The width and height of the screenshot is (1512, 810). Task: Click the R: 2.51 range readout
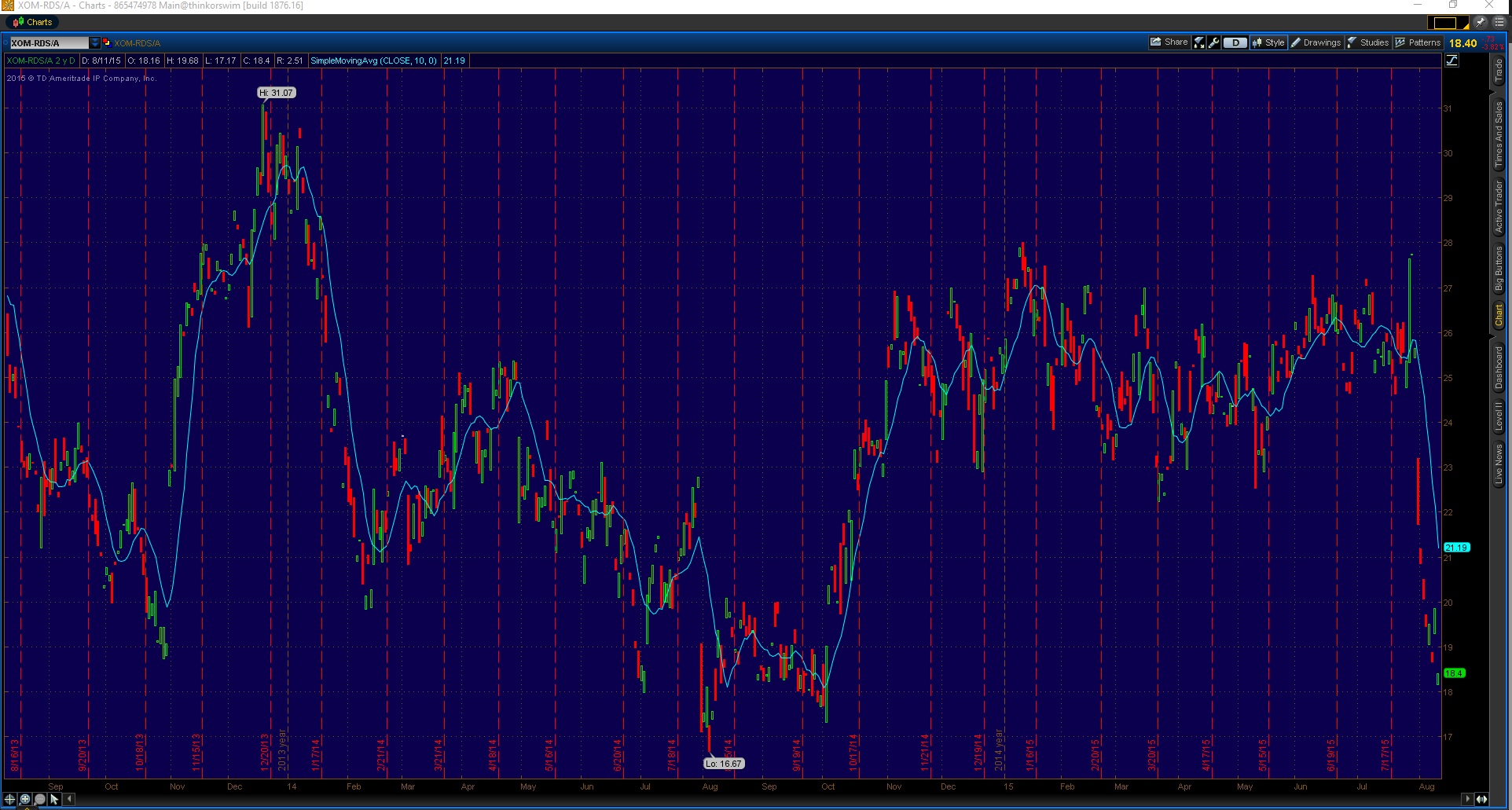pos(290,60)
